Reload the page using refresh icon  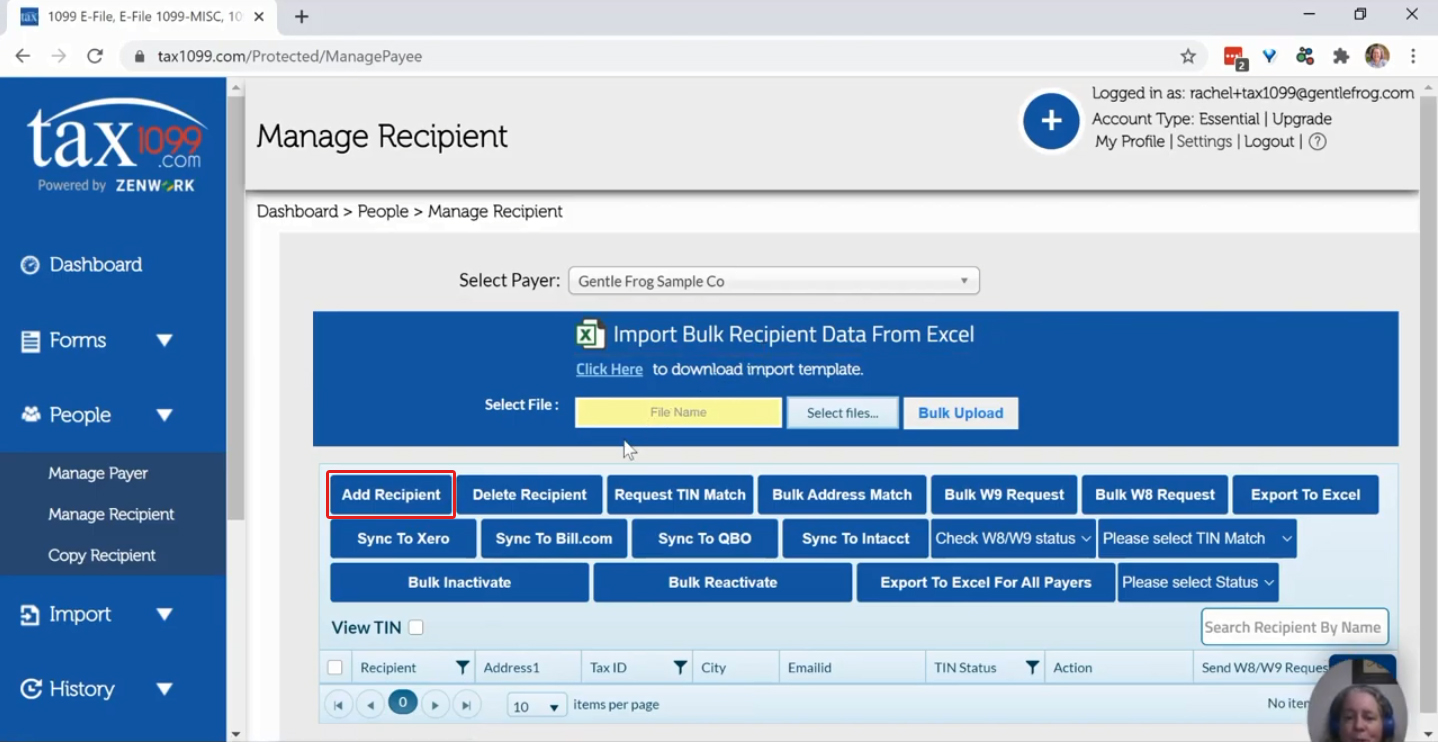(x=95, y=56)
